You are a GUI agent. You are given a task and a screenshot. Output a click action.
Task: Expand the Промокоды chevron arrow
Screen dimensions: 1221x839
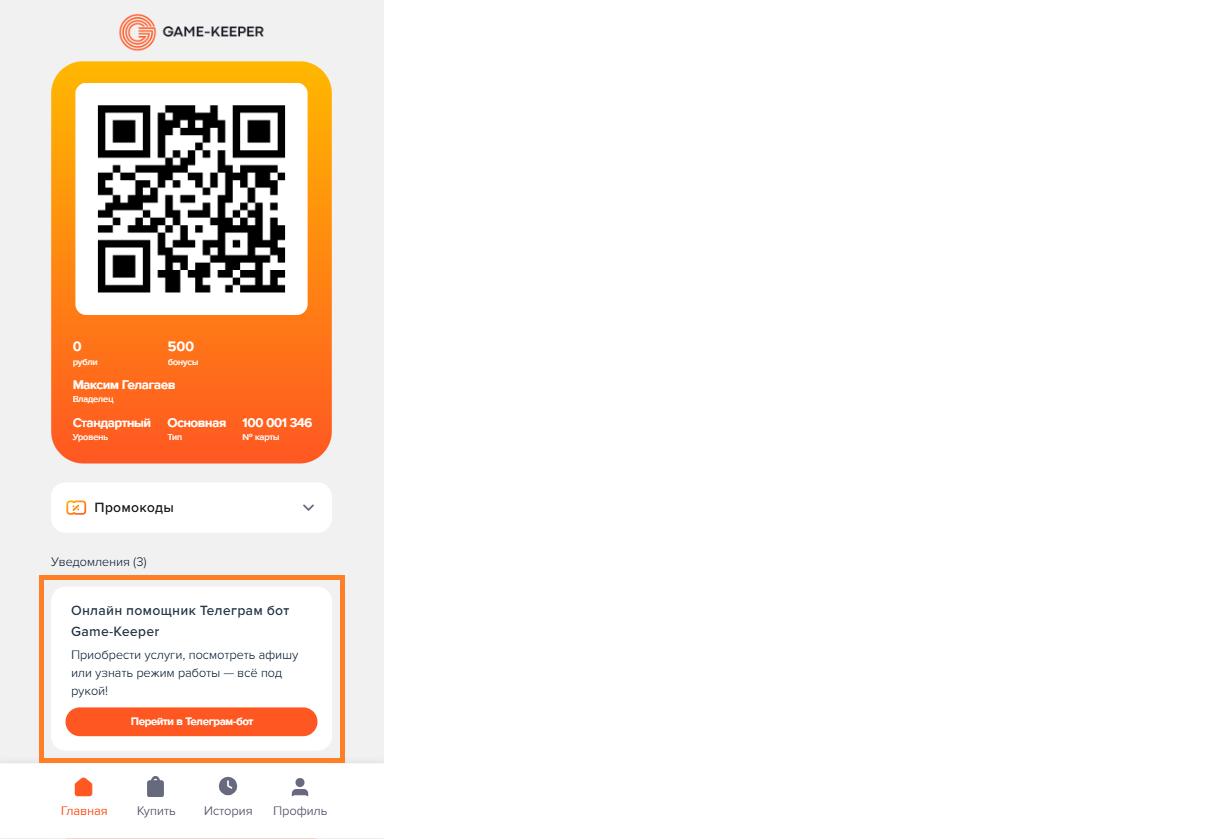308,507
